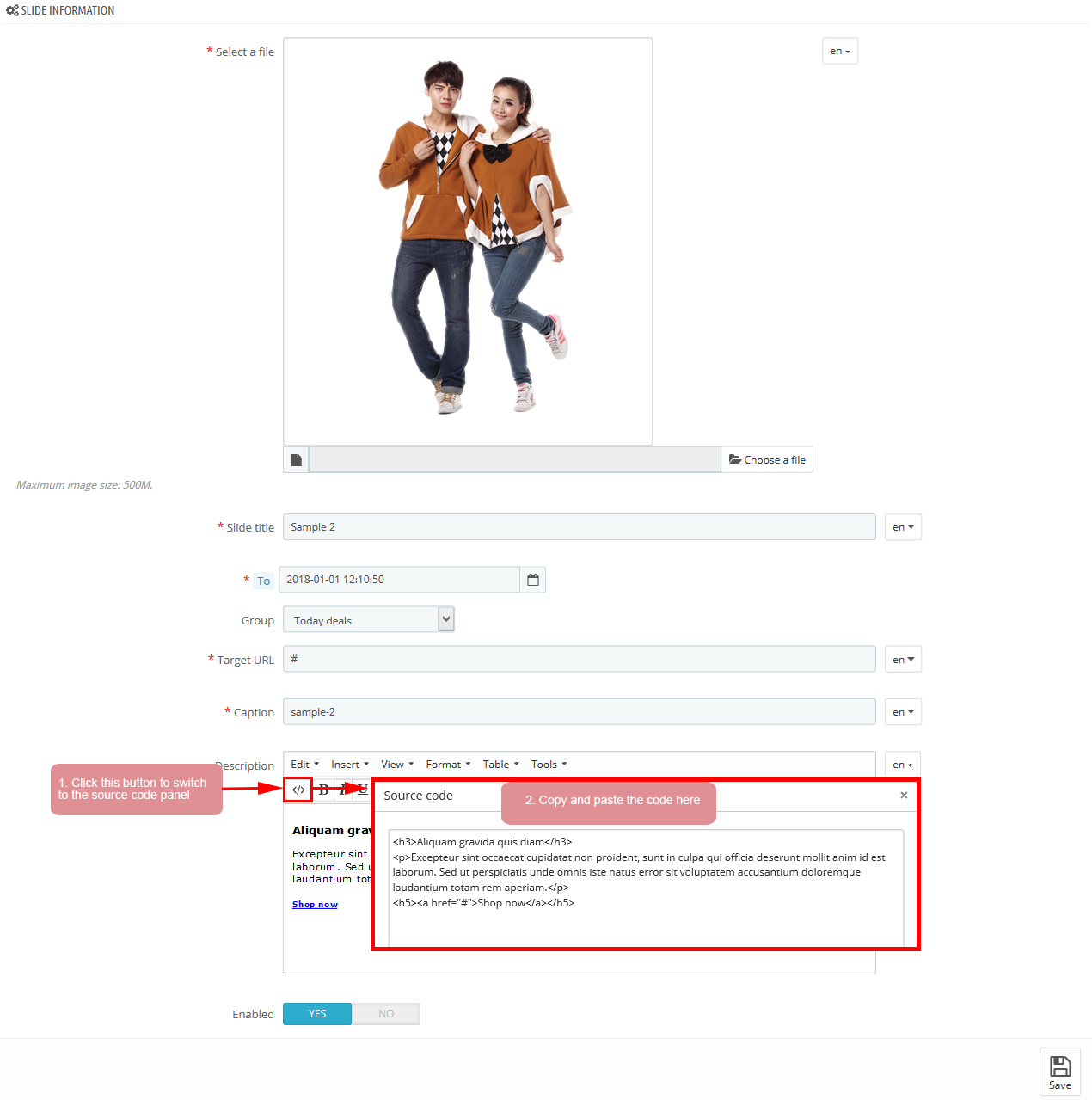The image size is (1092, 1100).
Task: Click the source code textarea with HTML
Action: 646,888
